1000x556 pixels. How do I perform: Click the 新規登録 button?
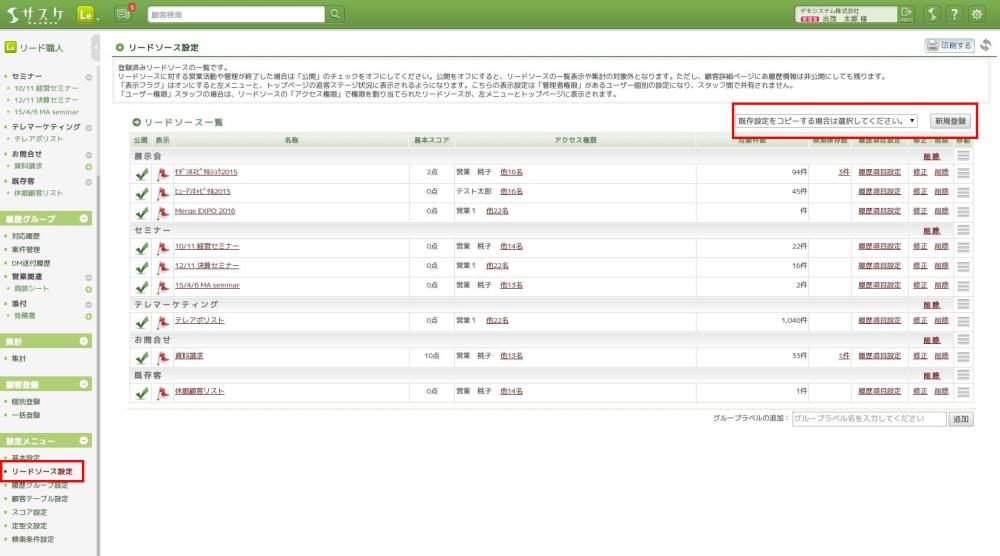point(949,120)
